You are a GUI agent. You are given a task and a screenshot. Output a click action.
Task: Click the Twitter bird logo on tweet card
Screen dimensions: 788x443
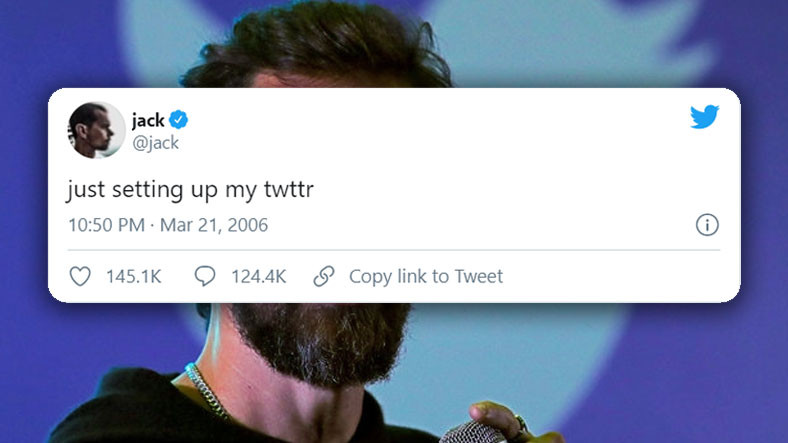(x=704, y=117)
